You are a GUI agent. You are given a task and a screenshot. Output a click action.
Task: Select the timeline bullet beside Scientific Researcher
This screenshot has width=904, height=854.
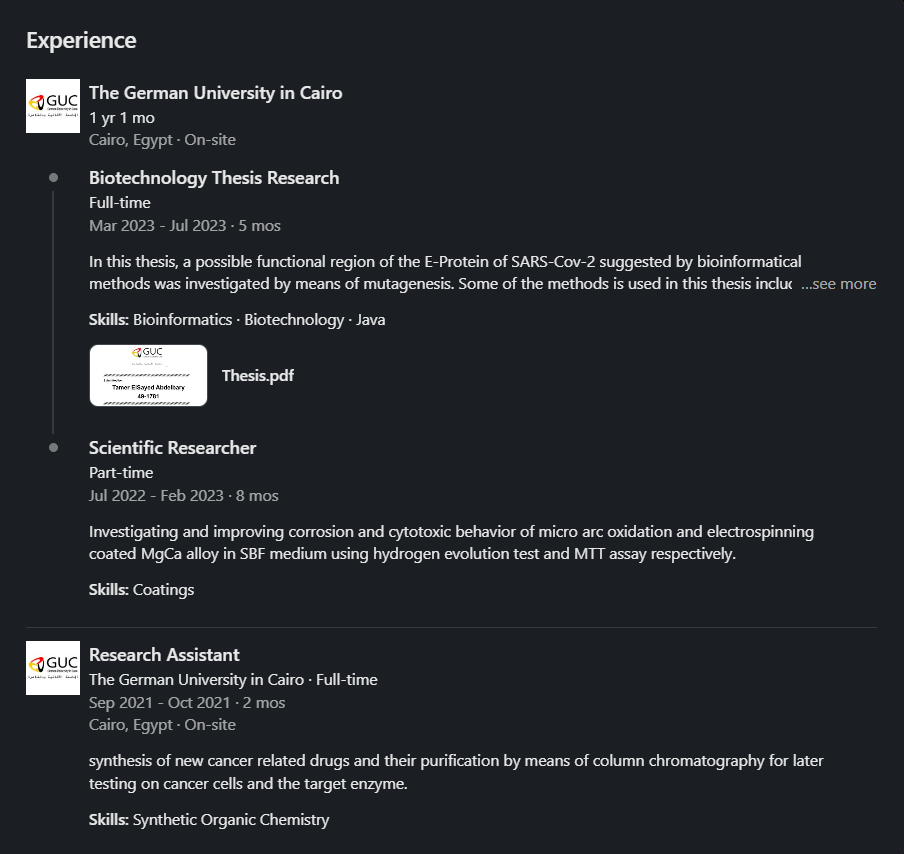click(x=52, y=447)
